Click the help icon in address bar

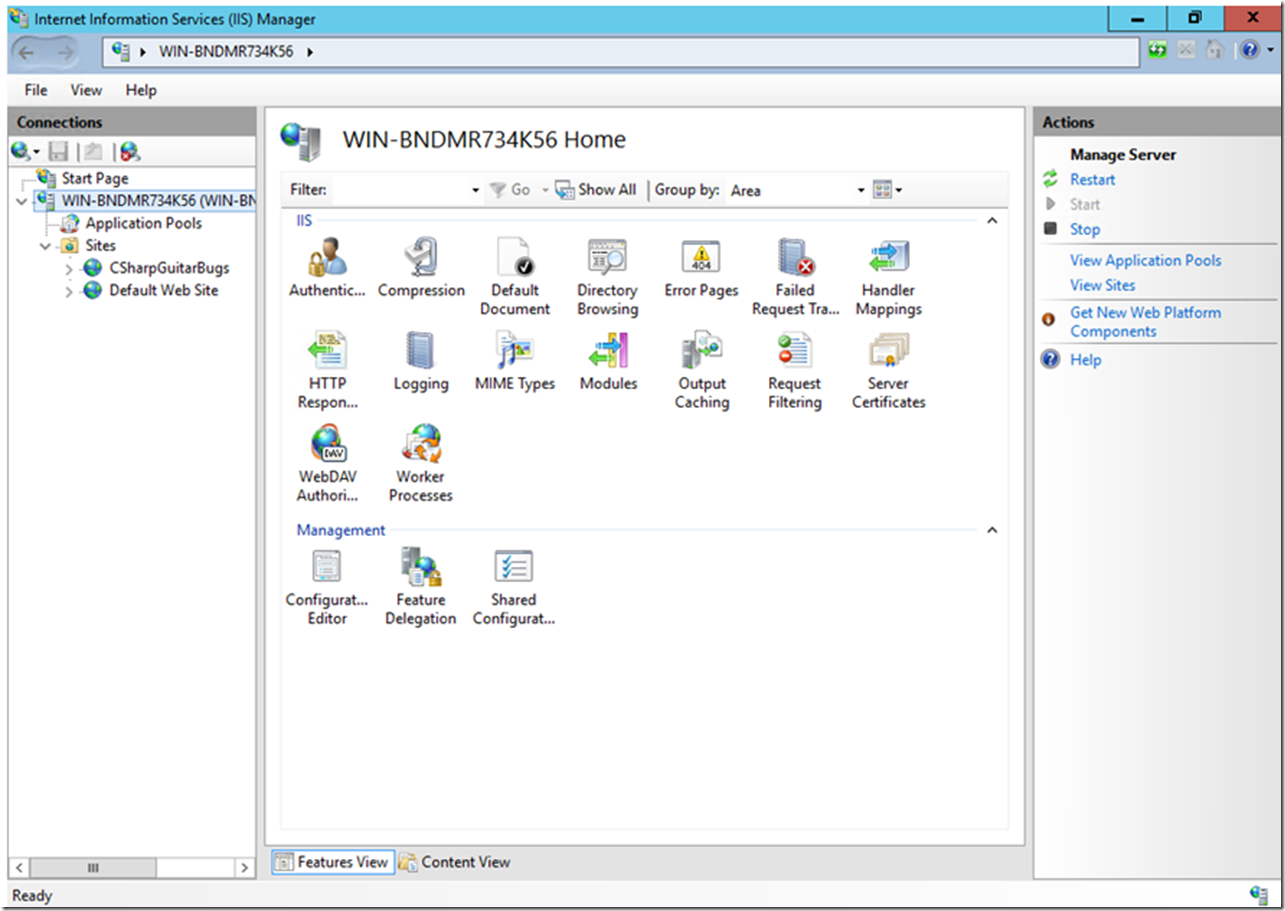pos(1249,50)
